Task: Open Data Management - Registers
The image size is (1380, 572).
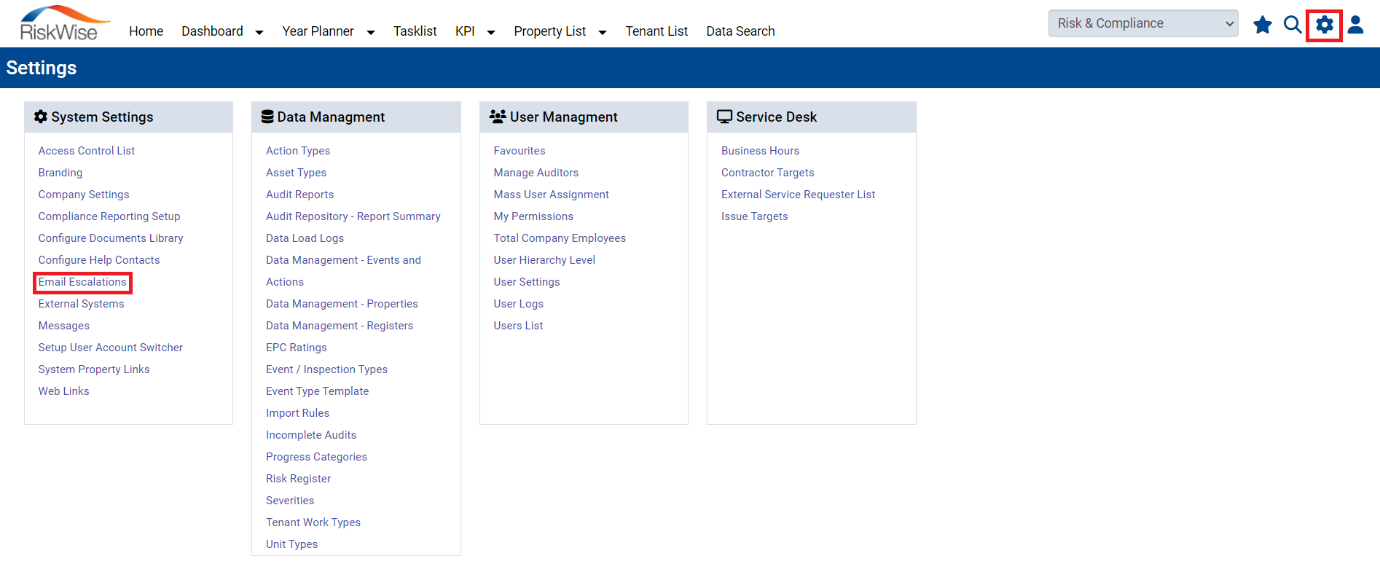Action: pos(339,326)
